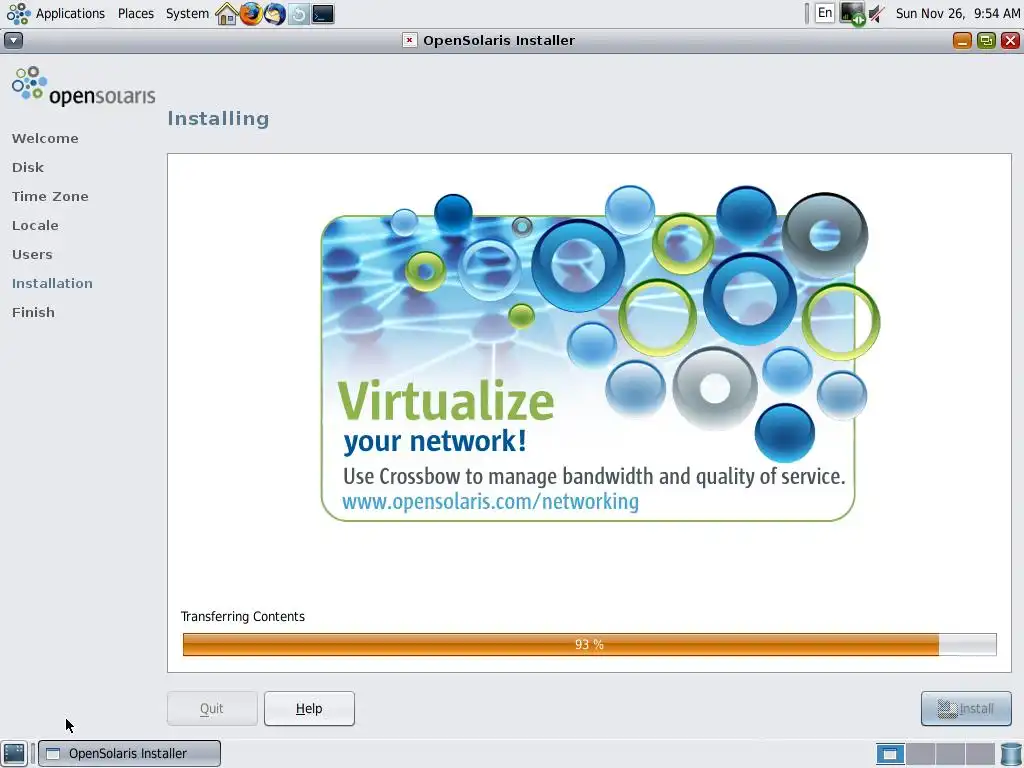The width and height of the screenshot is (1024, 768).
Task: Launch Firefox from the top panel
Action: coord(251,13)
